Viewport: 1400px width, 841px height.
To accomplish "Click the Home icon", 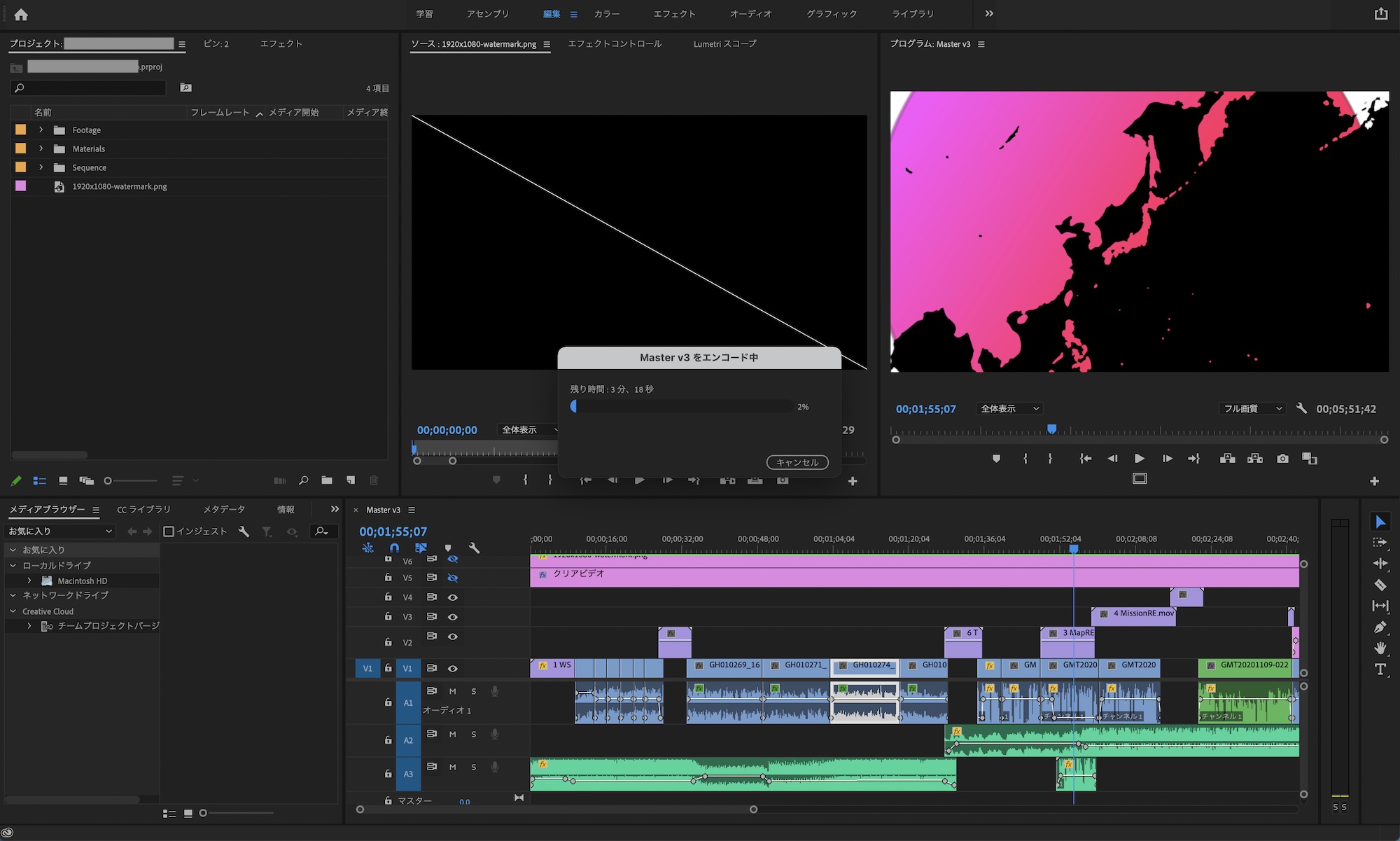I will [x=21, y=14].
